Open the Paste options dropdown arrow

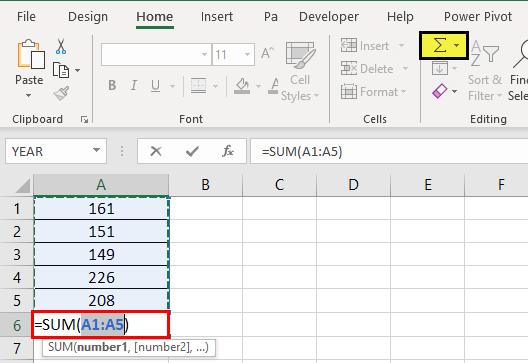[29, 96]
